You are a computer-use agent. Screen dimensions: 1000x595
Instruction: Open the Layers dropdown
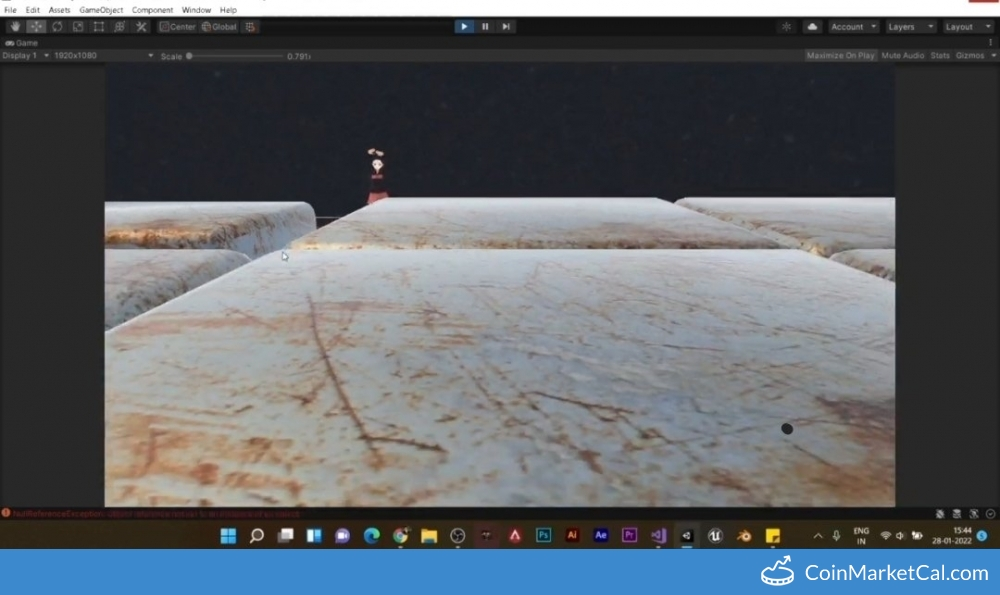tap(910, 27)
